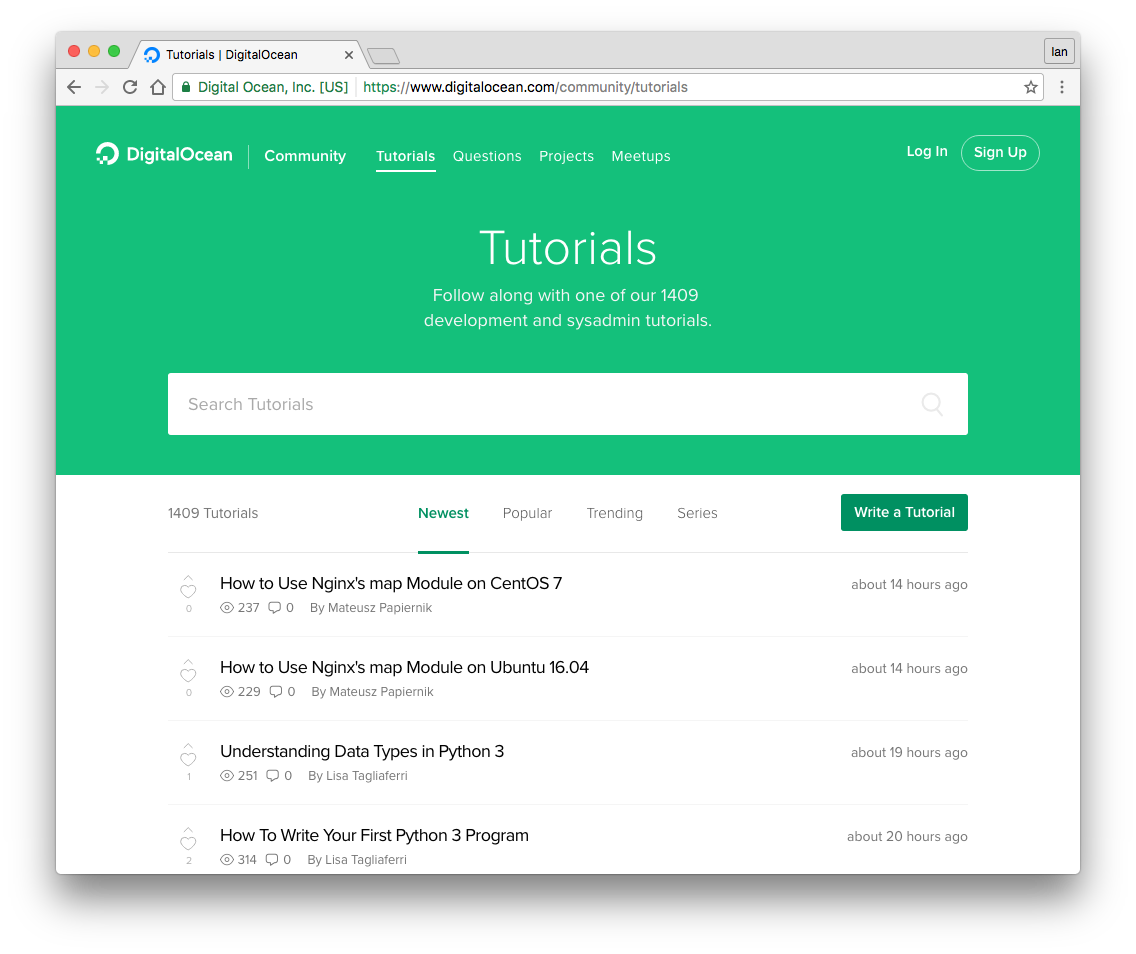Screen dimensions: 1136x954
Task: Switch to the Trending tab
Action: click(x=614, y=513)
